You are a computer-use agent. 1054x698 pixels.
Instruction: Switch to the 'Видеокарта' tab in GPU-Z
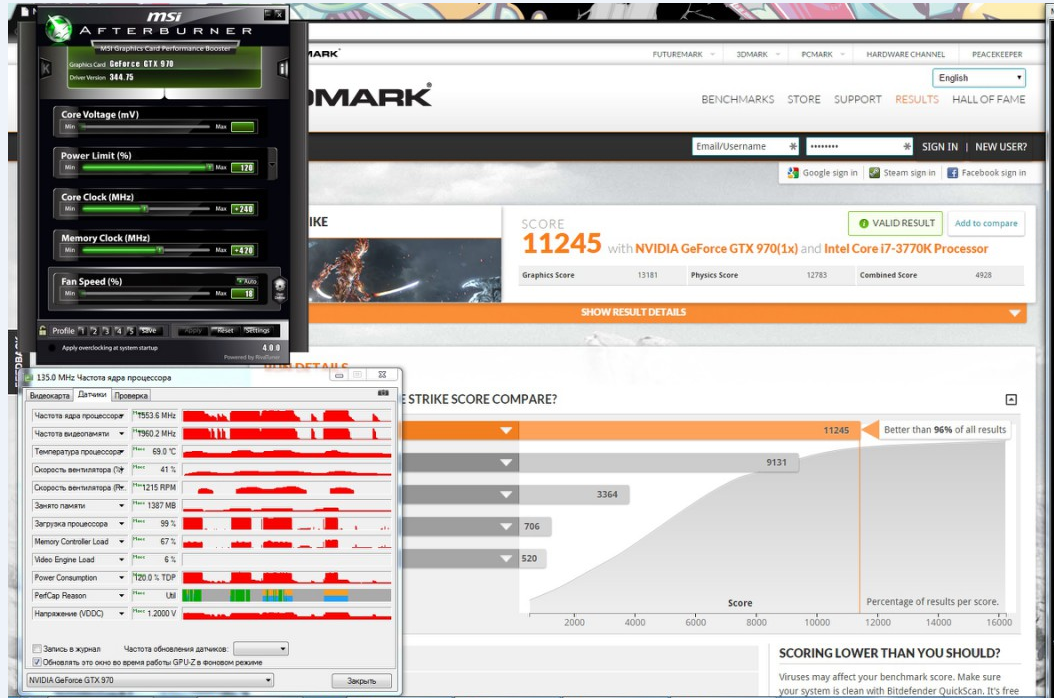coord(50,395)
